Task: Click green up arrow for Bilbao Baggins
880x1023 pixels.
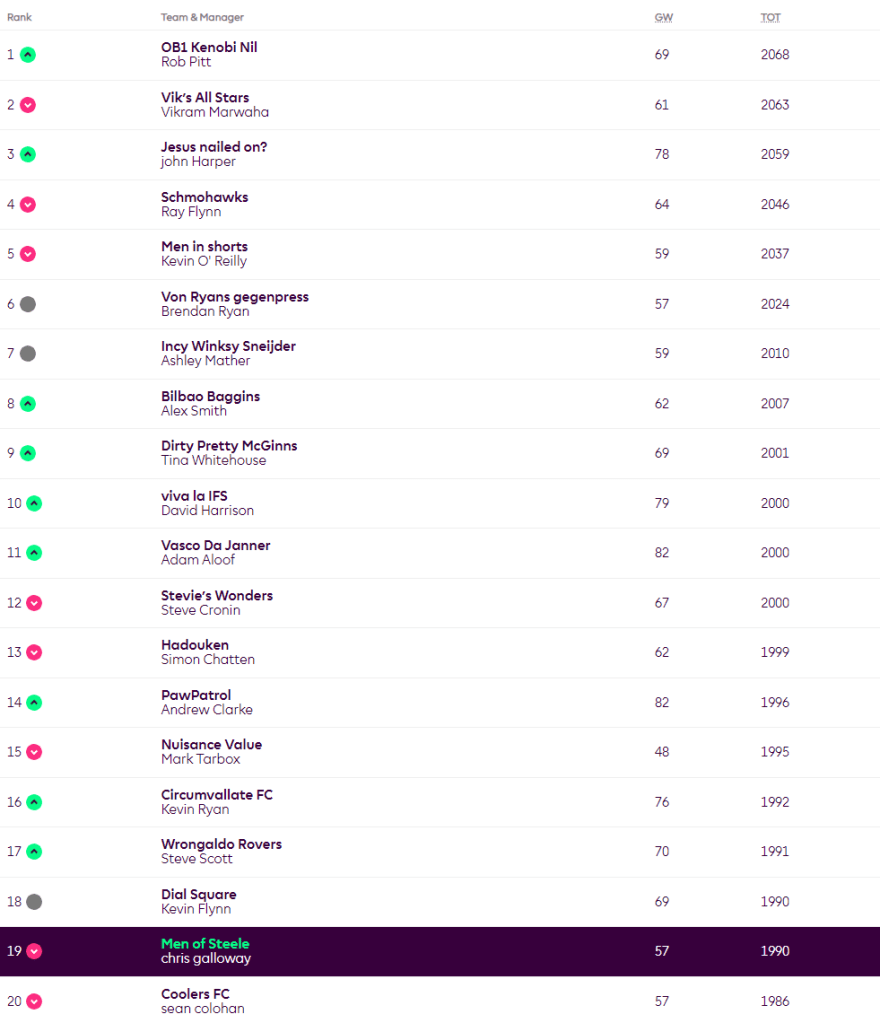Action: pos(28,403)
